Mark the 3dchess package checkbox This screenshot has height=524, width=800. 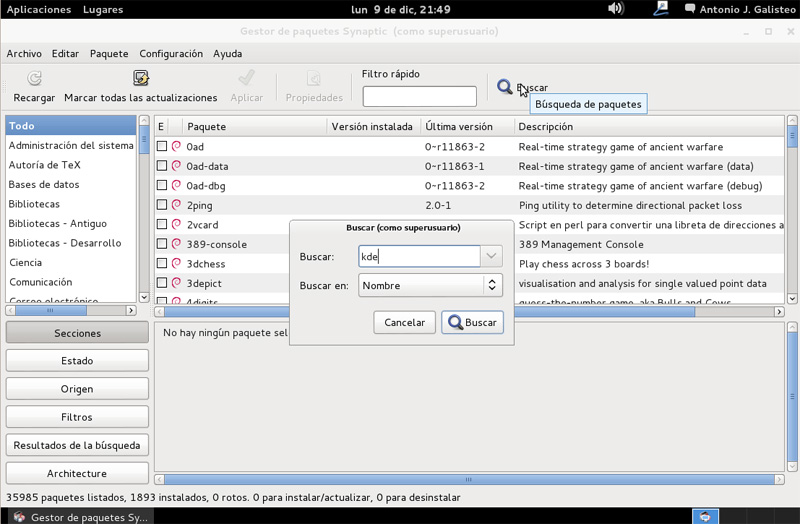[162, 263]
